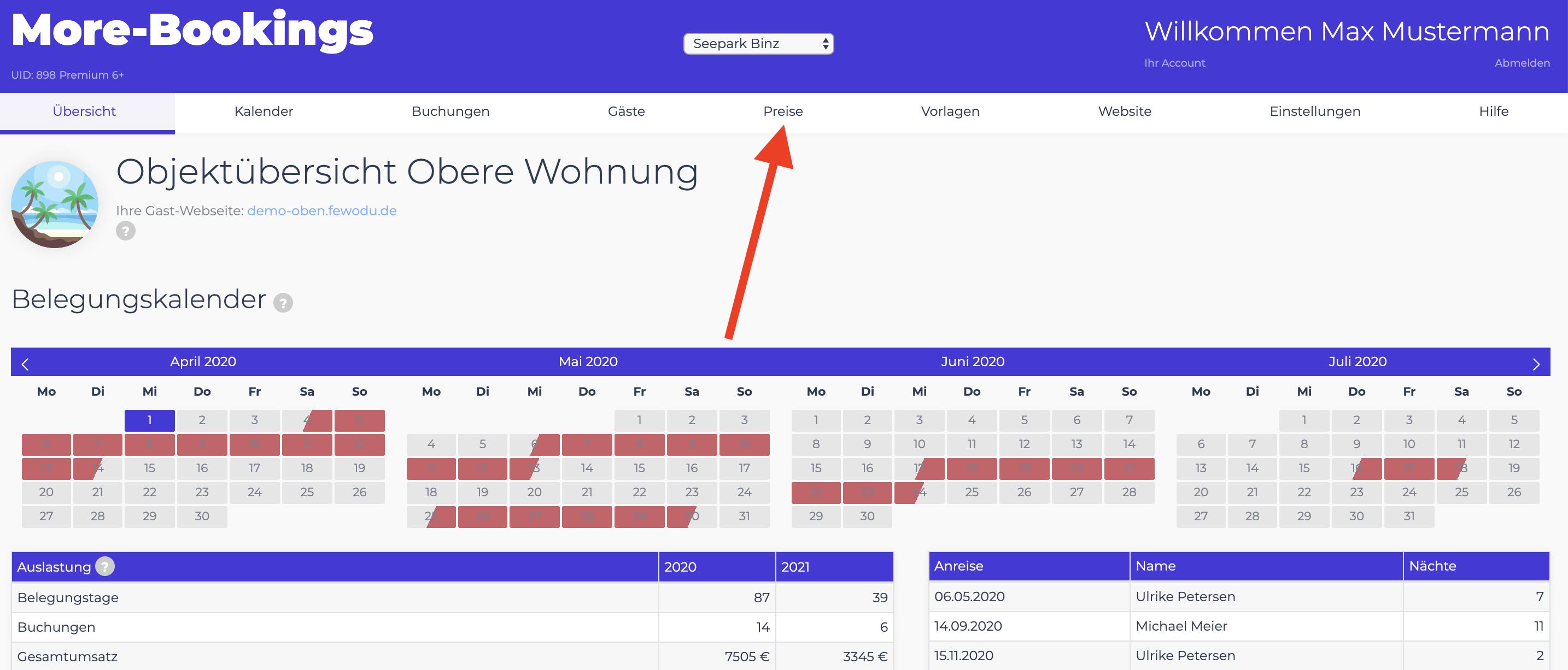1568x670 pixels.
Task: Click the 2021 column header in Auslastung
Action: pyautogui.click(x=834, y=567)
